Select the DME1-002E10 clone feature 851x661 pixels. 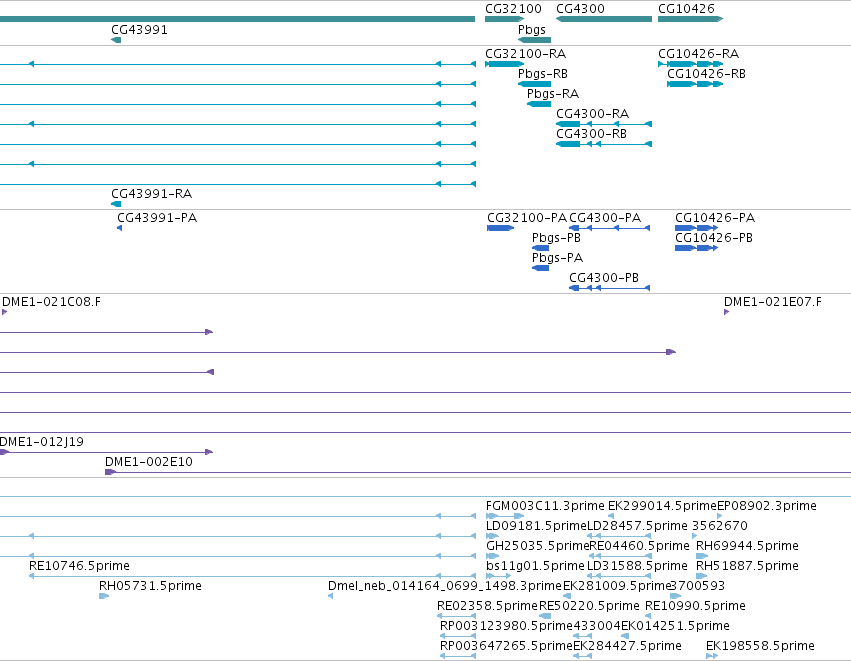478,472
